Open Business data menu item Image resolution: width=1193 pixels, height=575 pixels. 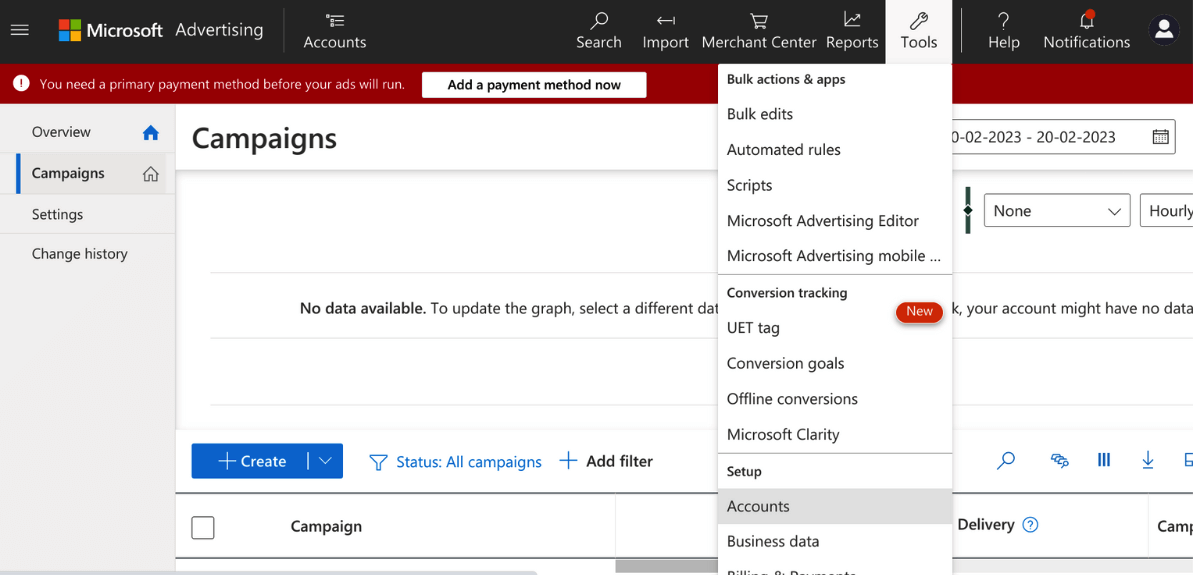(x=835, y=542)
